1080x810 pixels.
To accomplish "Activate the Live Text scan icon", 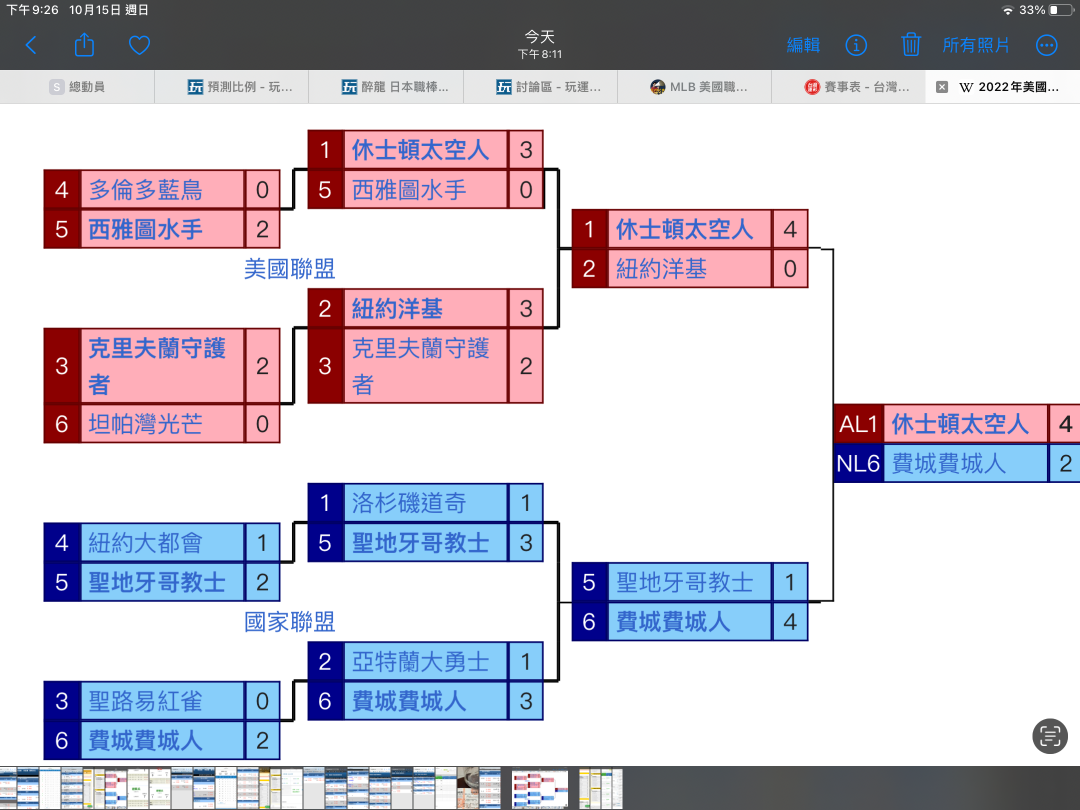I will coord(1050,736).
